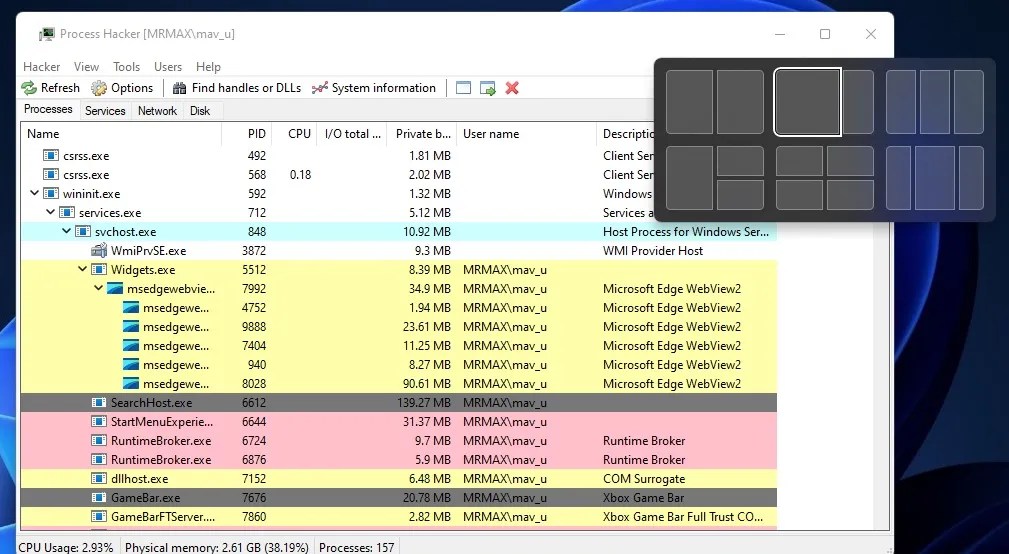
Task: Click the red X terminate icon
Action: (512, 88)
